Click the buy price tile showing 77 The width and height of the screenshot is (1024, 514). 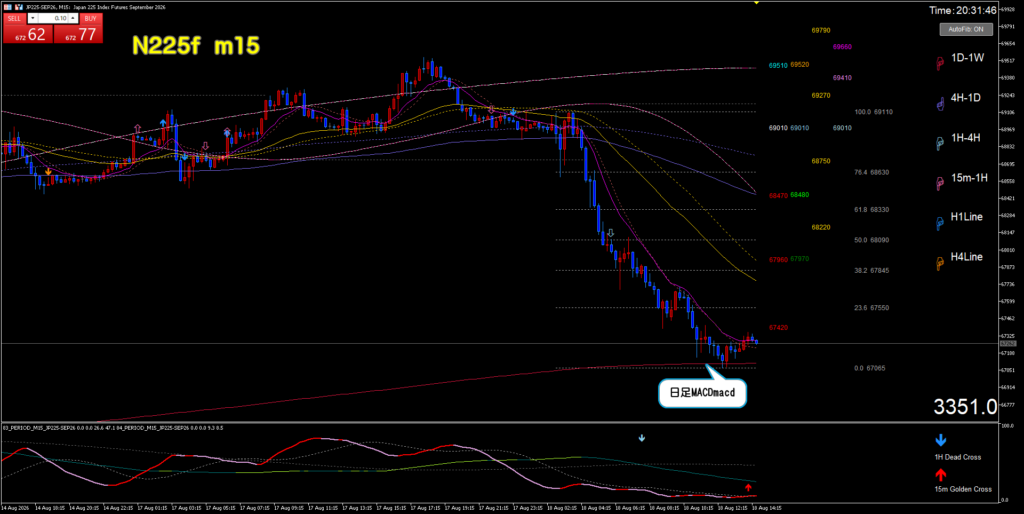click(x=78, y=34)
